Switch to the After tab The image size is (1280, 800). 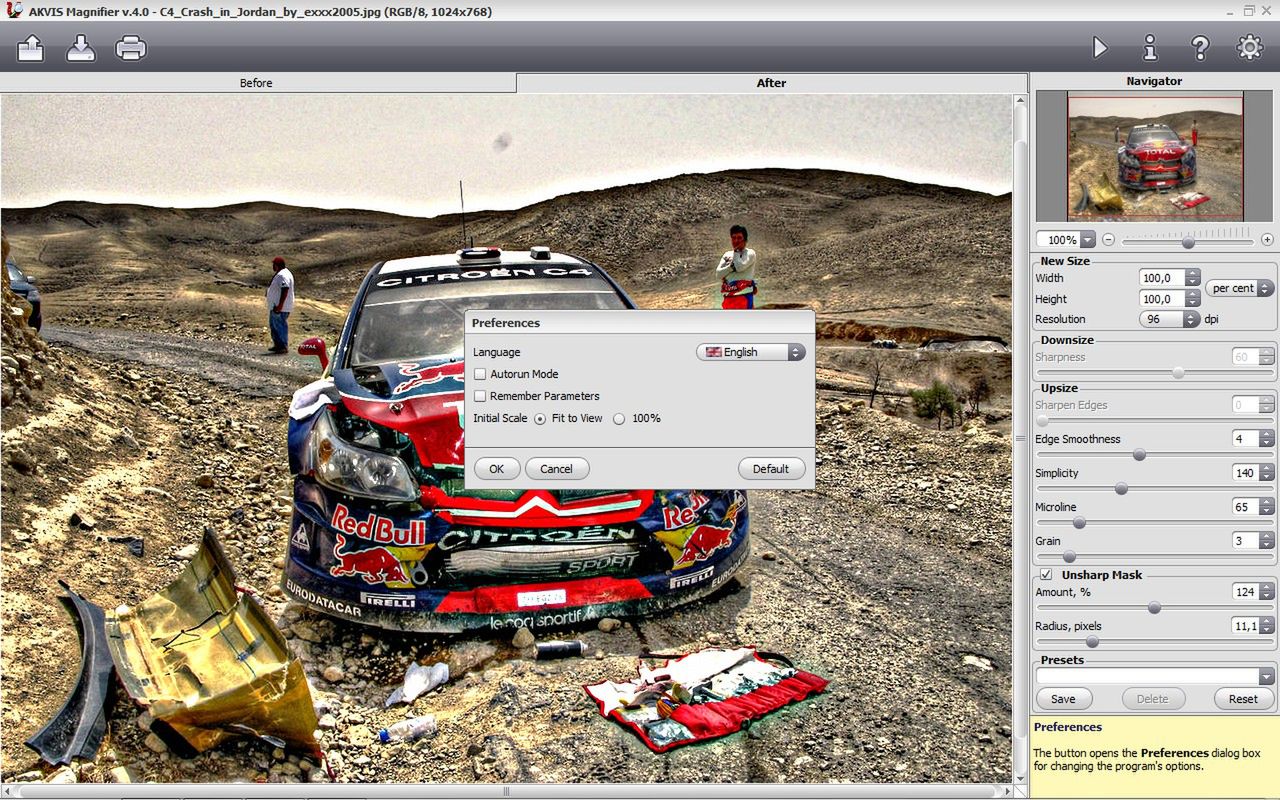(771, 83)
